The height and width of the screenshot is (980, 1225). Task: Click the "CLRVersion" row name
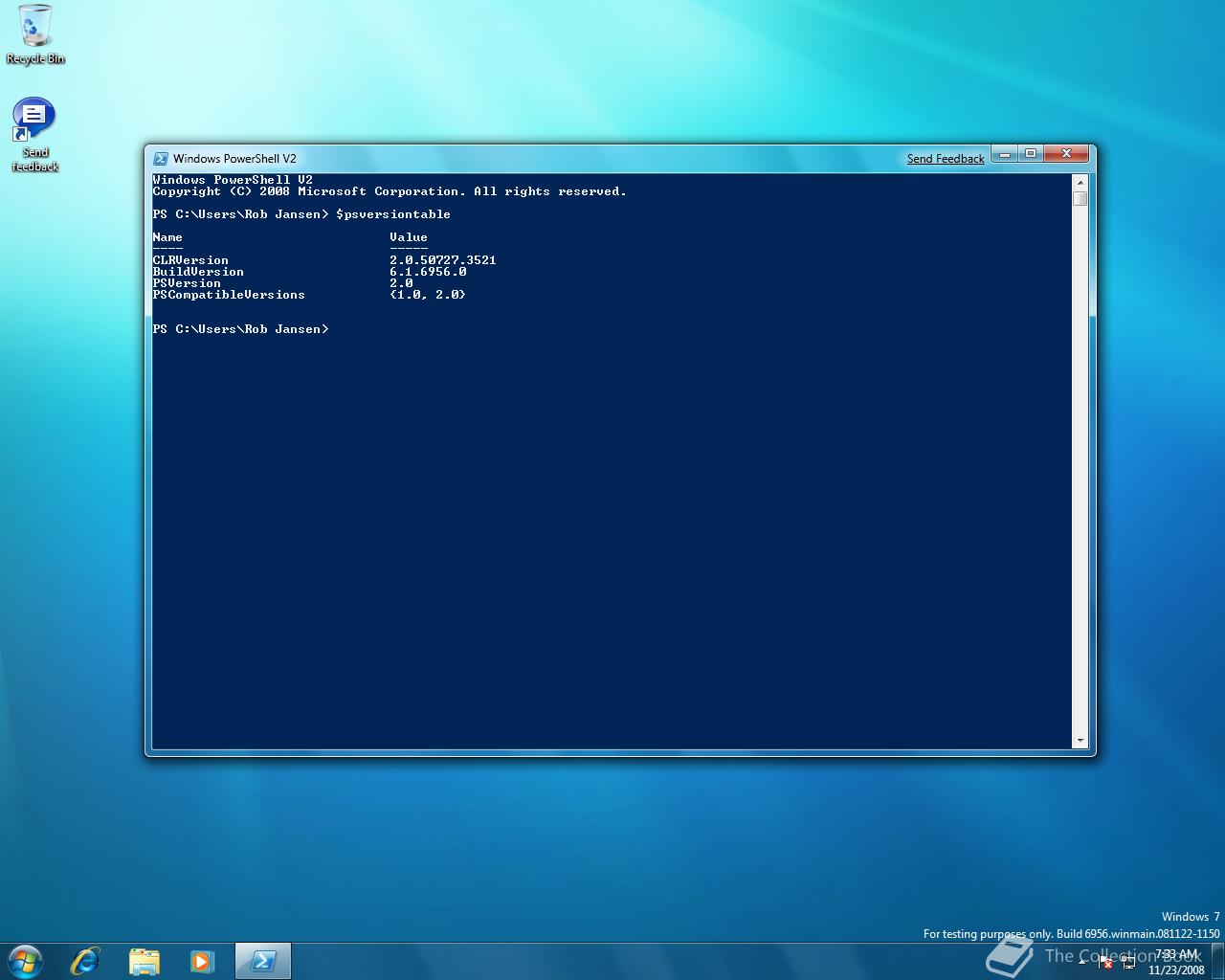click(x=190, y=260)
